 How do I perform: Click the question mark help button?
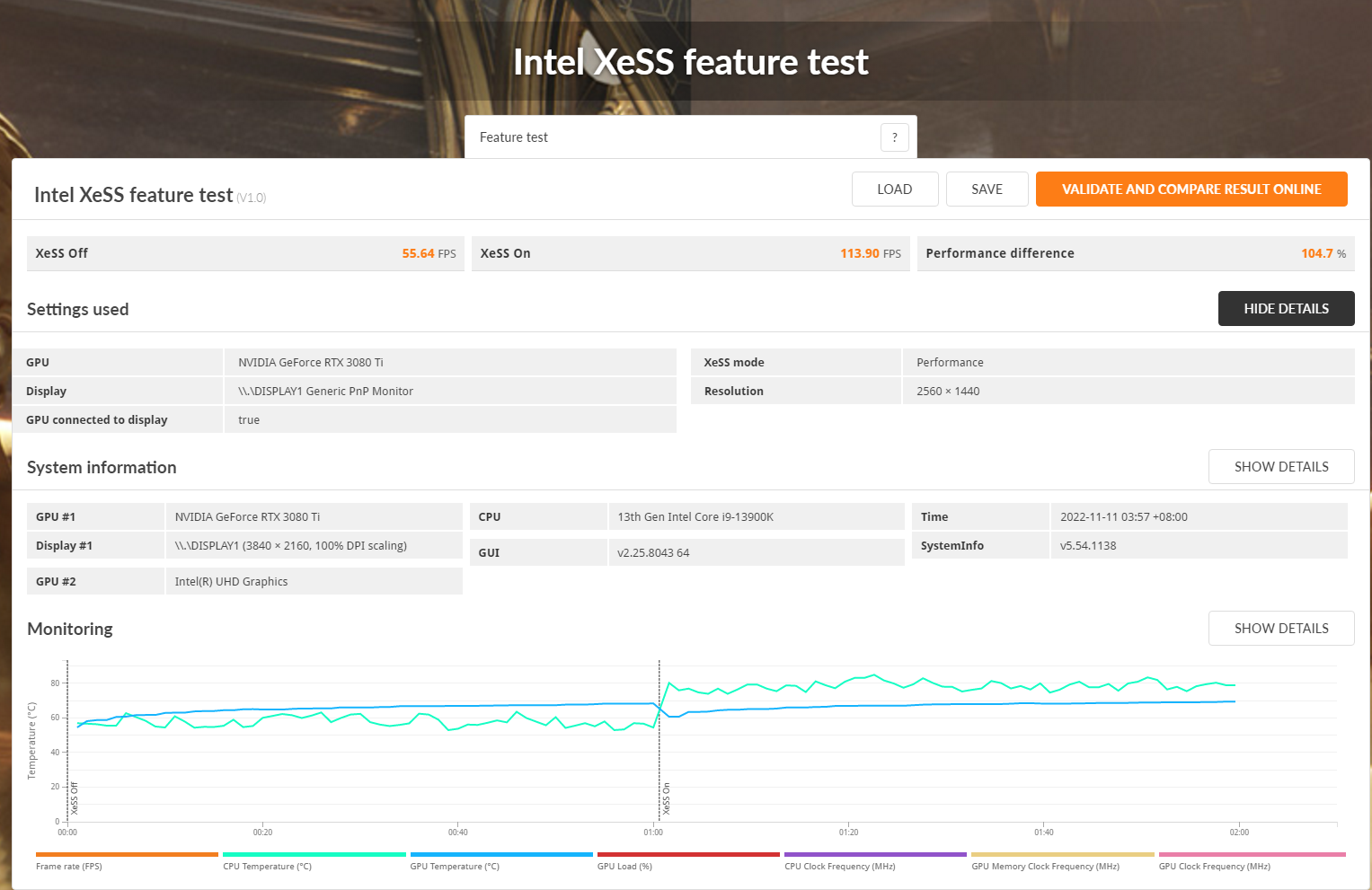(x=894, y=137)
